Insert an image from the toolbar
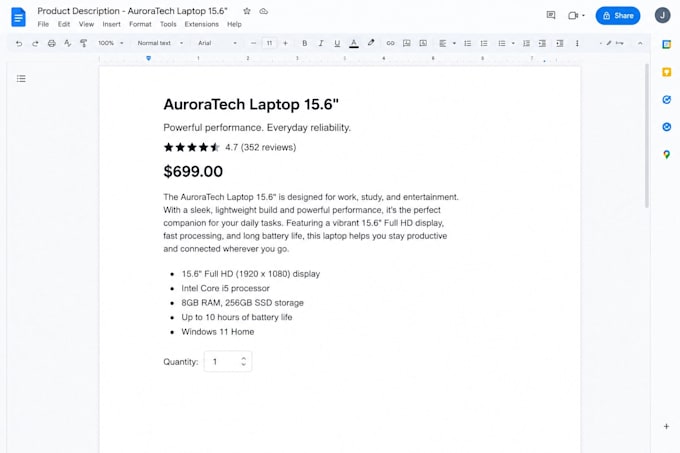 423,43
